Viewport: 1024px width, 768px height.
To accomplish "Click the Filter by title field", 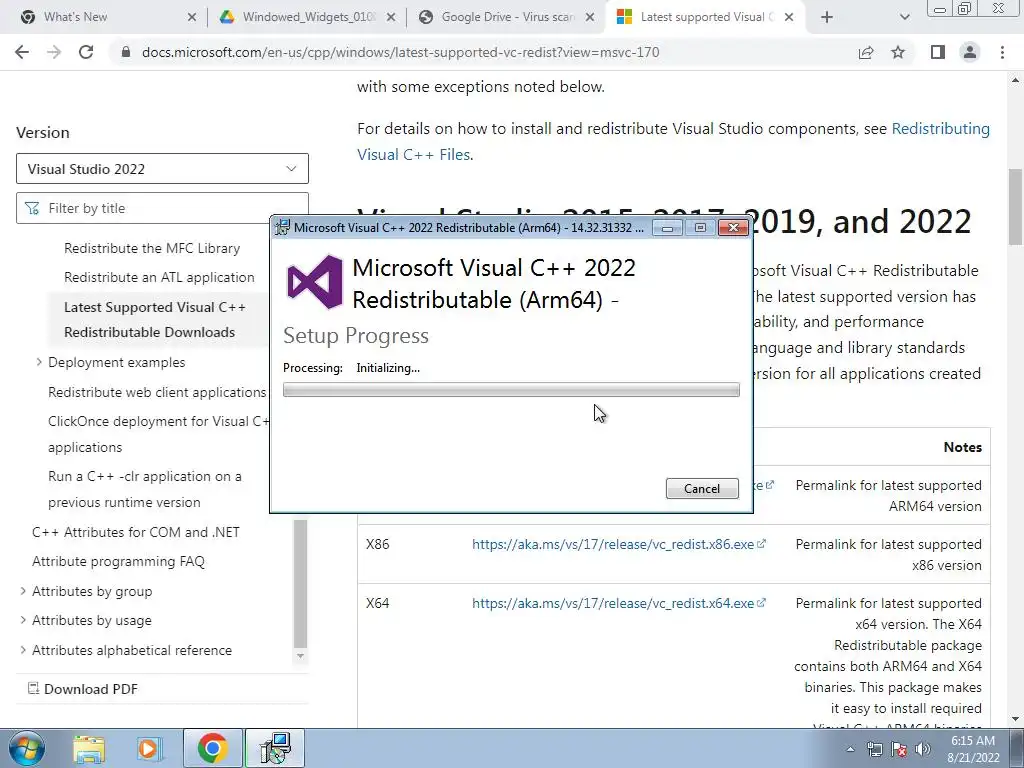I will pos(162,208).
